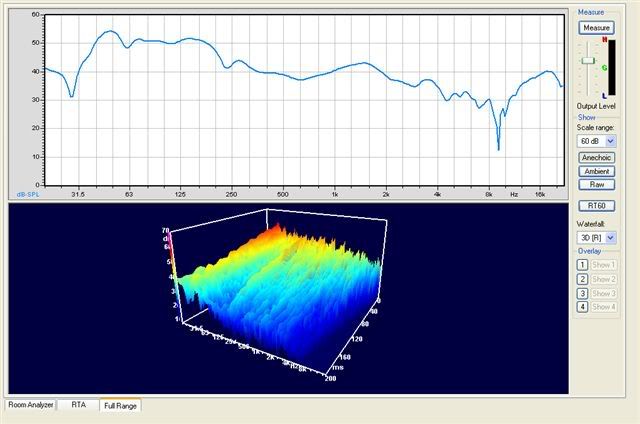The height and width of the screenshot is (424, 640).
Task: Select the Anechoic display mode
Action: [x=596, y=157]
